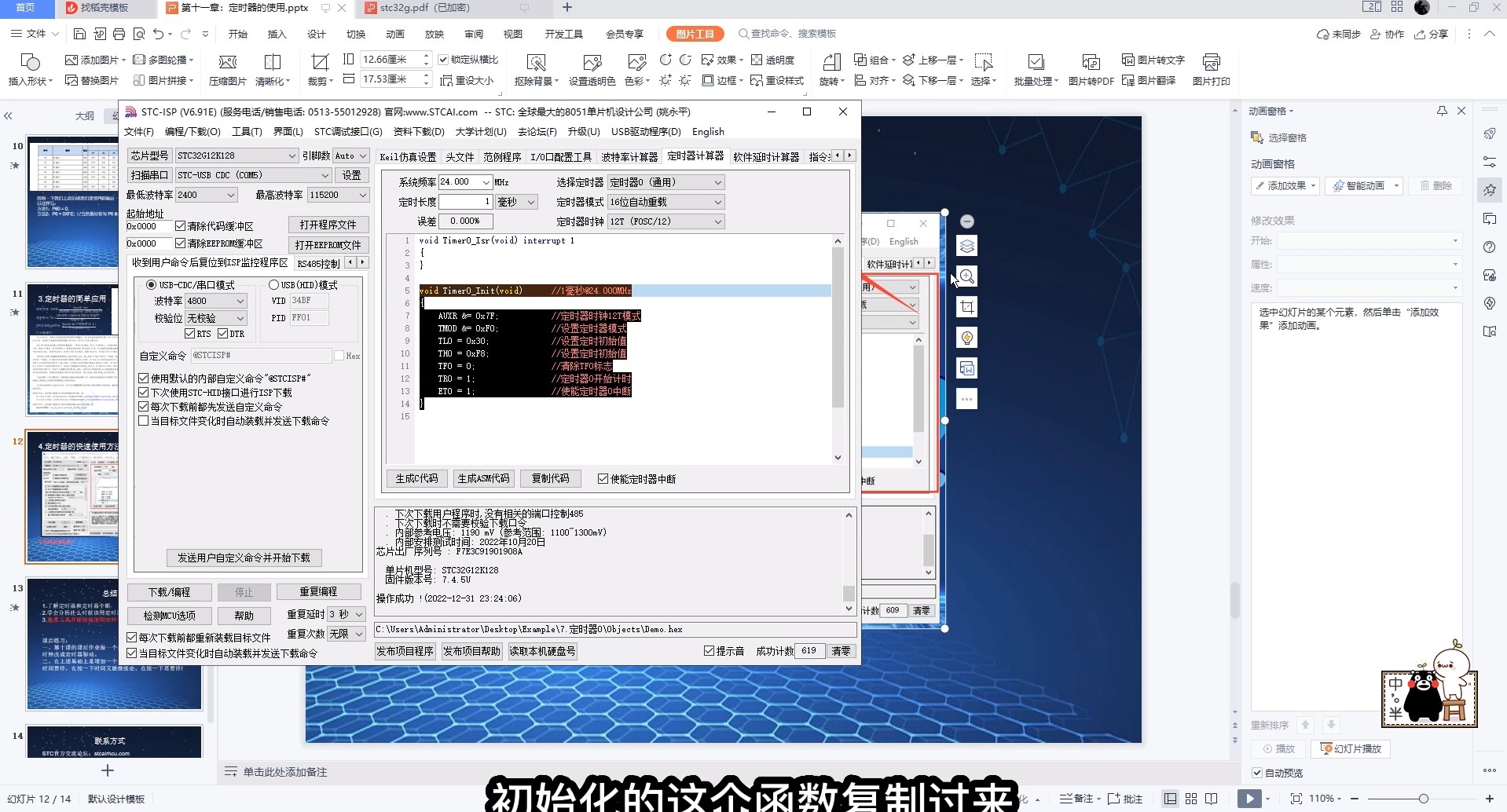Click the Save icon in quick toolbar
The height and width of the screenshot is (812, 1507).
click(x=79, y=34)
